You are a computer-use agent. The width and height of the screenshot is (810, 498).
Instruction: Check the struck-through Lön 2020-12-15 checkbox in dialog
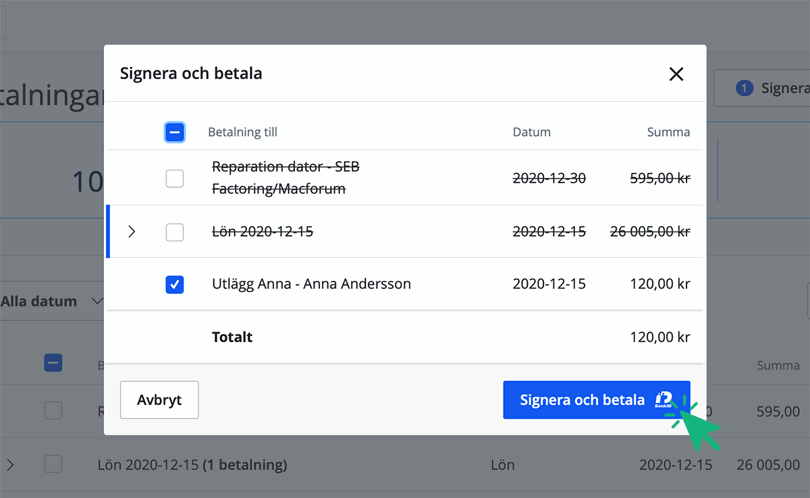pyautogui.click(x=174, y=232)
